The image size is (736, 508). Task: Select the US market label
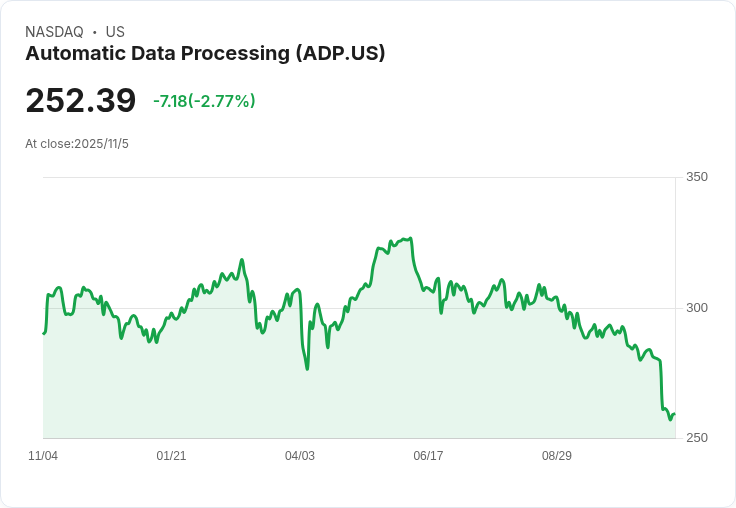(x=115, y=32)
